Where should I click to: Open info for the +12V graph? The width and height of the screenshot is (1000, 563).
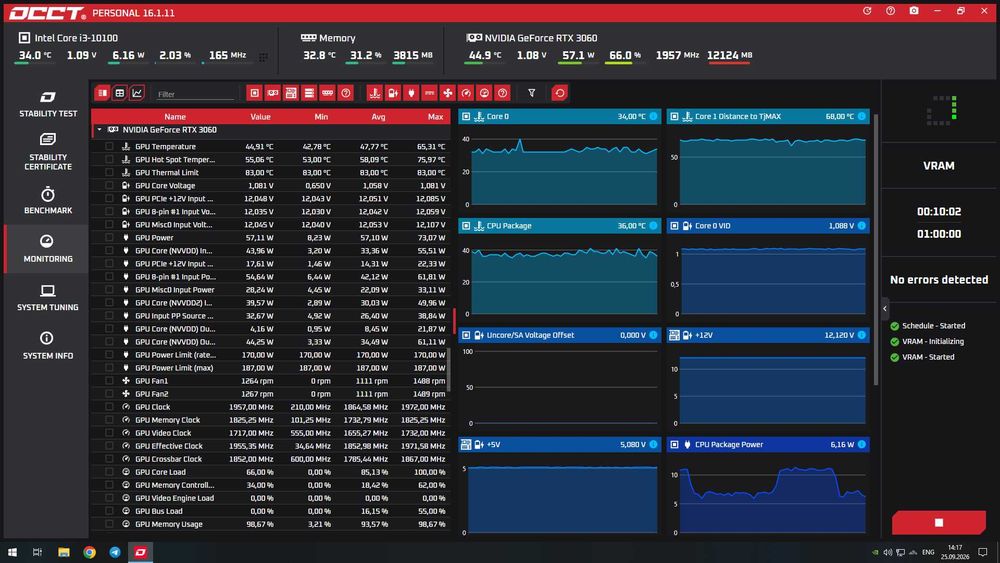862,335
